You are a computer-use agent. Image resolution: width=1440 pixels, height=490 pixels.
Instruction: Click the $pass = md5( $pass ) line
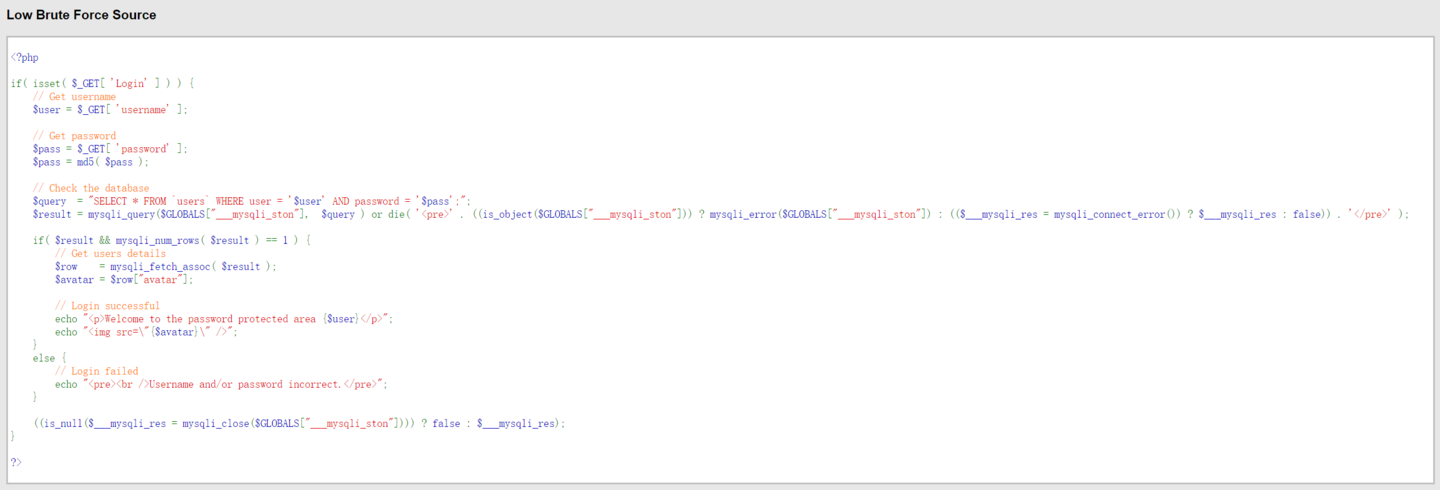point(90,162)
